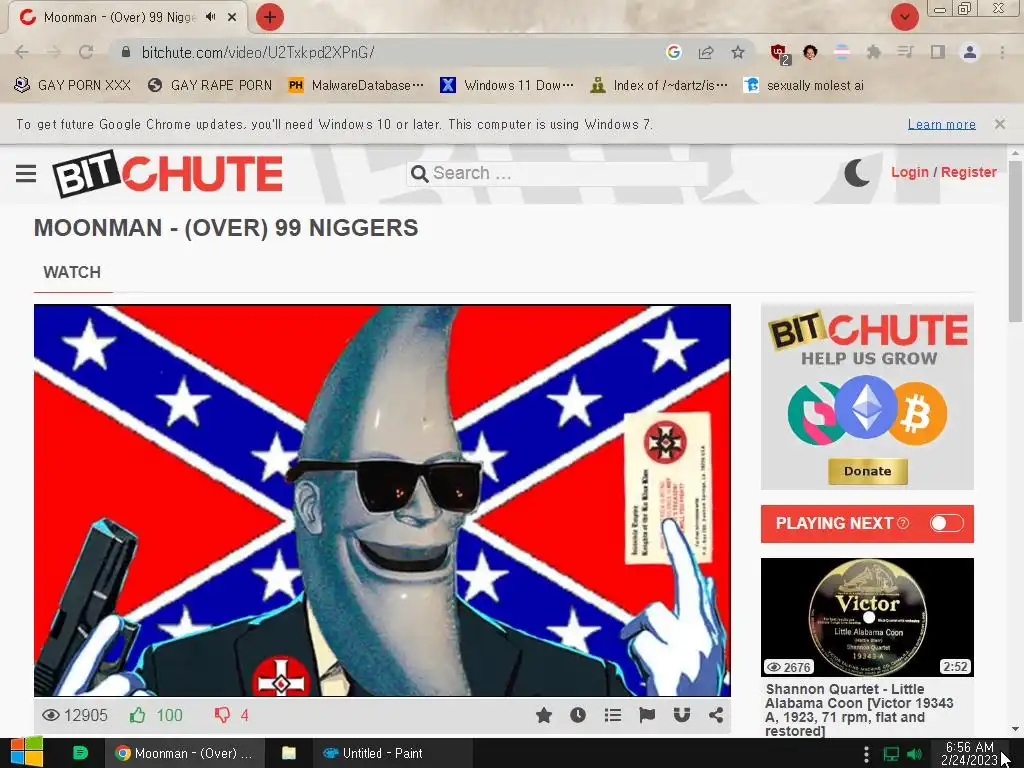
Task: Click the PLAYING NEXT help question icon
Action: click(x=903, y=523)
